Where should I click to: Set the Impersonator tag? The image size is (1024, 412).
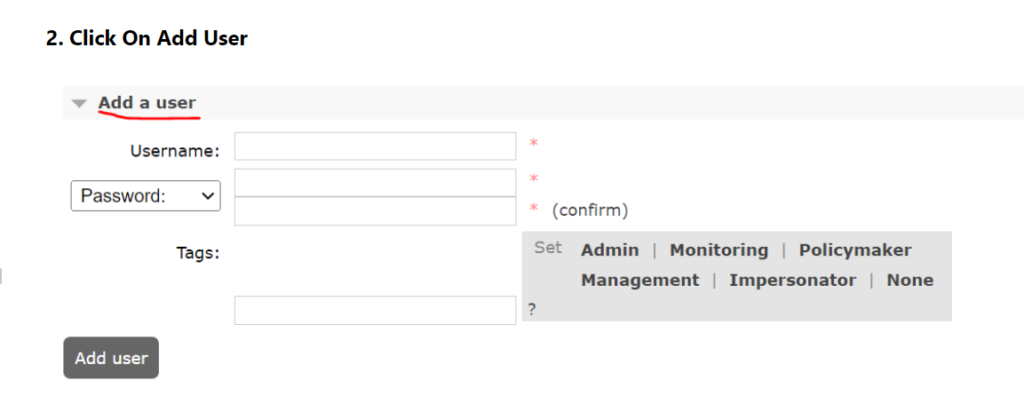792,280
